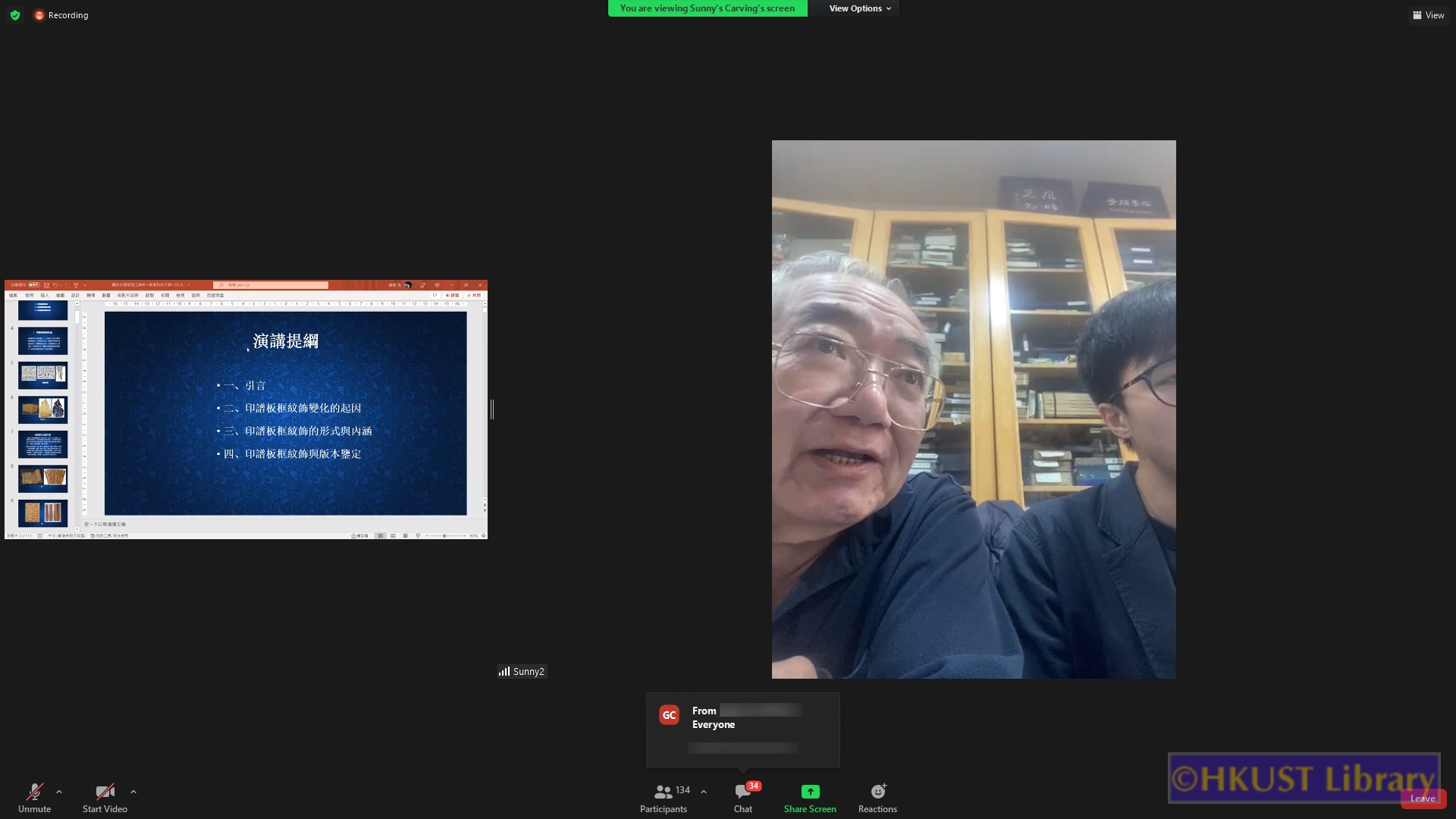Image resolution: width=1456 pixels, height=819 pixels.
Task: Expand audio options arrow next to Unmute
Action: [59, 792]
